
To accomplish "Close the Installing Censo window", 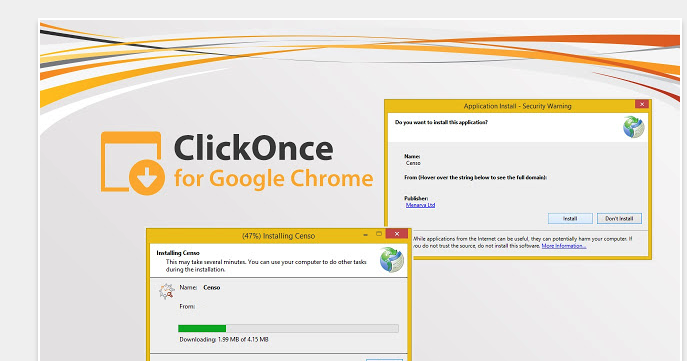I will tap(397, 234).
